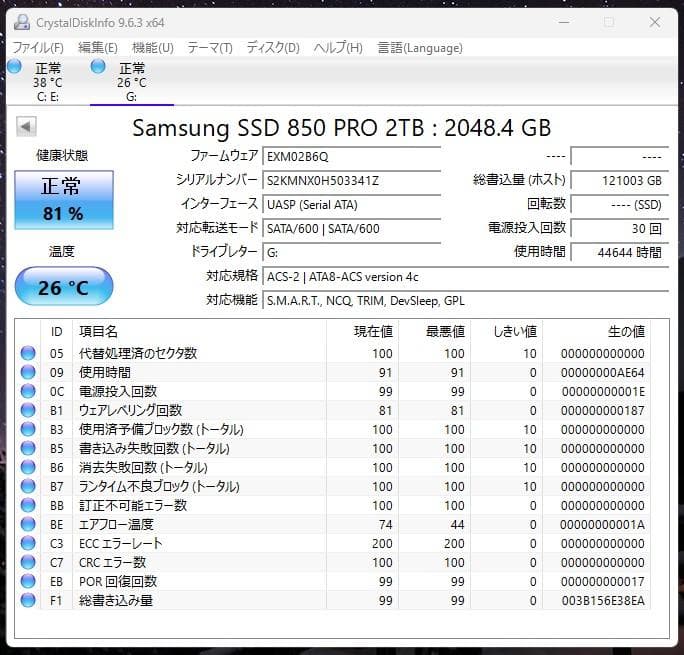Image resolution: width=684 pixels, height=655 pixels.
Task: Click the current value 74 in the BE row
Action: tap(386, 524)
